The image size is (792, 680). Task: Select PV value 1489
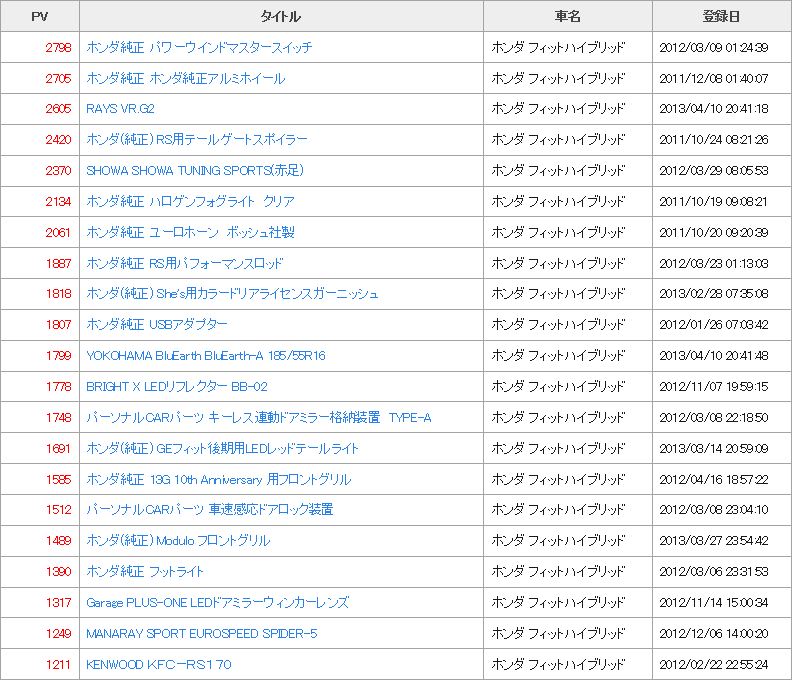click(58, 541)
